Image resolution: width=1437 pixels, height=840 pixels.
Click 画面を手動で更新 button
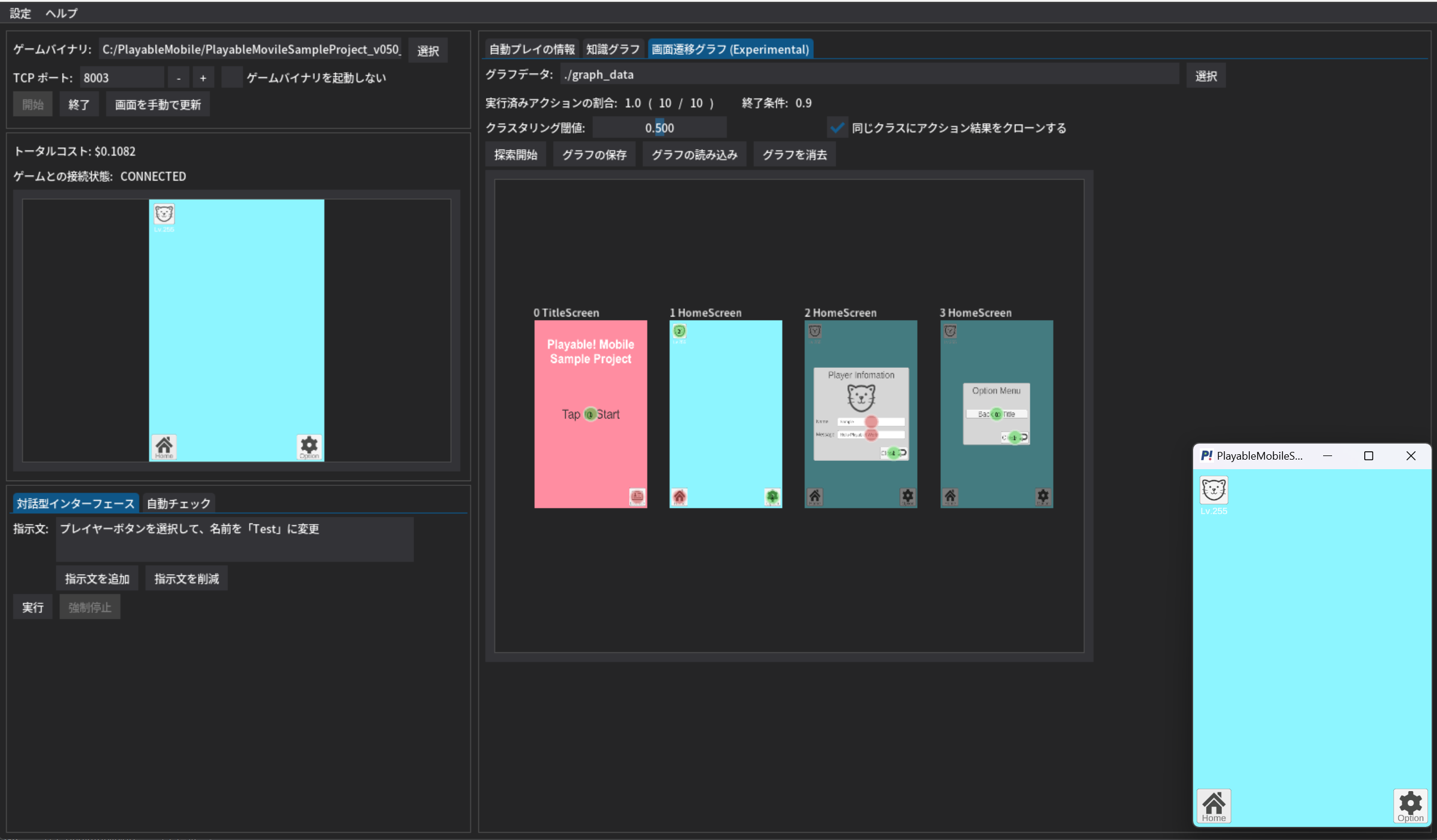(x=157, y=104)
